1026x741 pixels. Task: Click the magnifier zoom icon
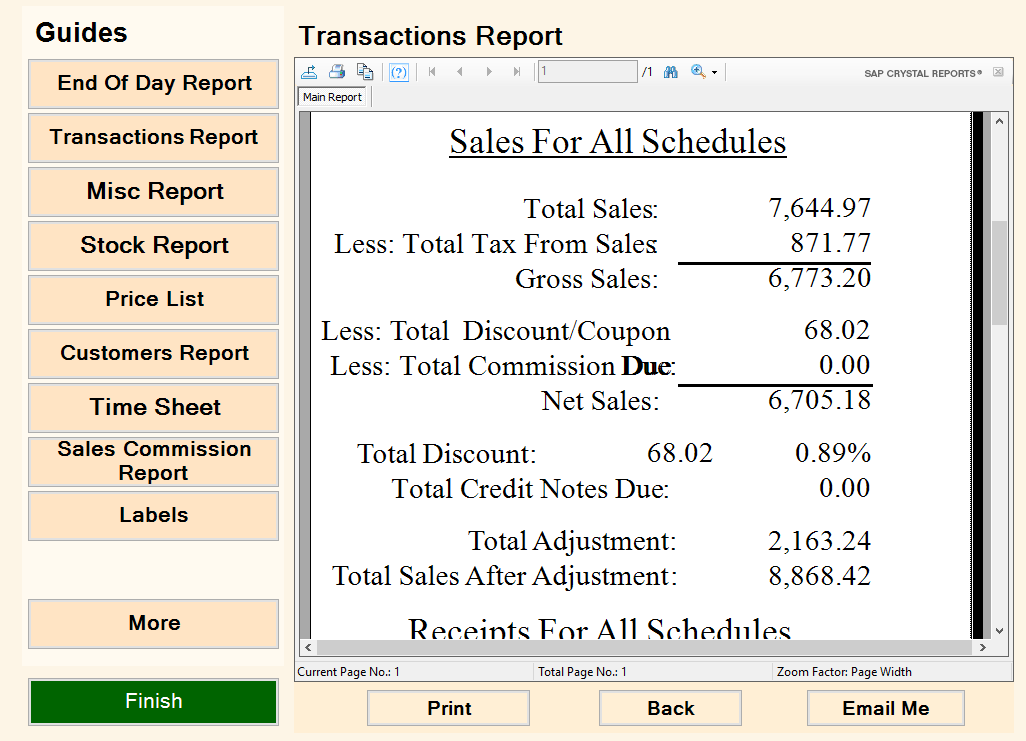pyautogui.click(x=698, y=72)
